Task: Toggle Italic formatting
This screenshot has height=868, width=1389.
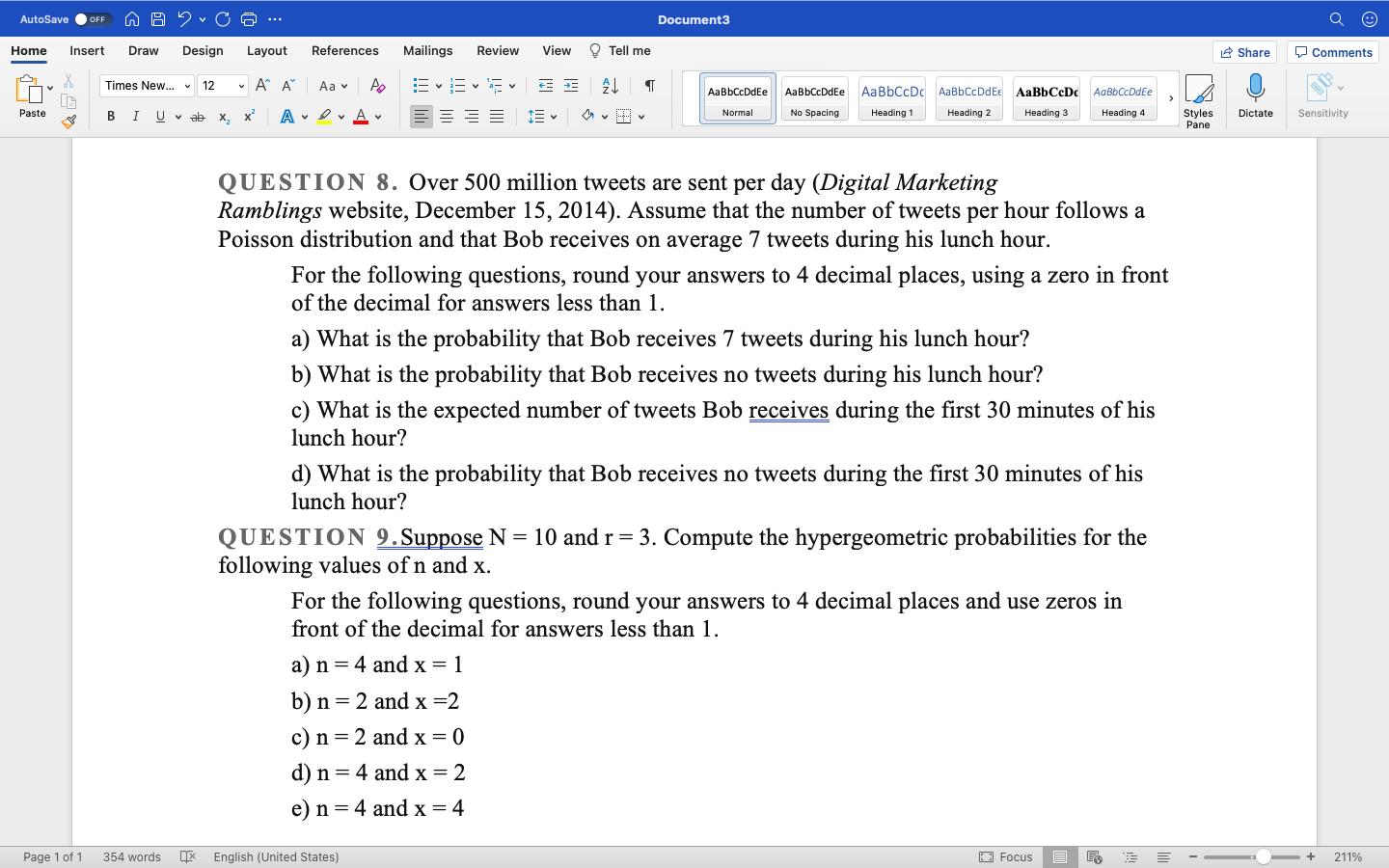Action: 135,117
